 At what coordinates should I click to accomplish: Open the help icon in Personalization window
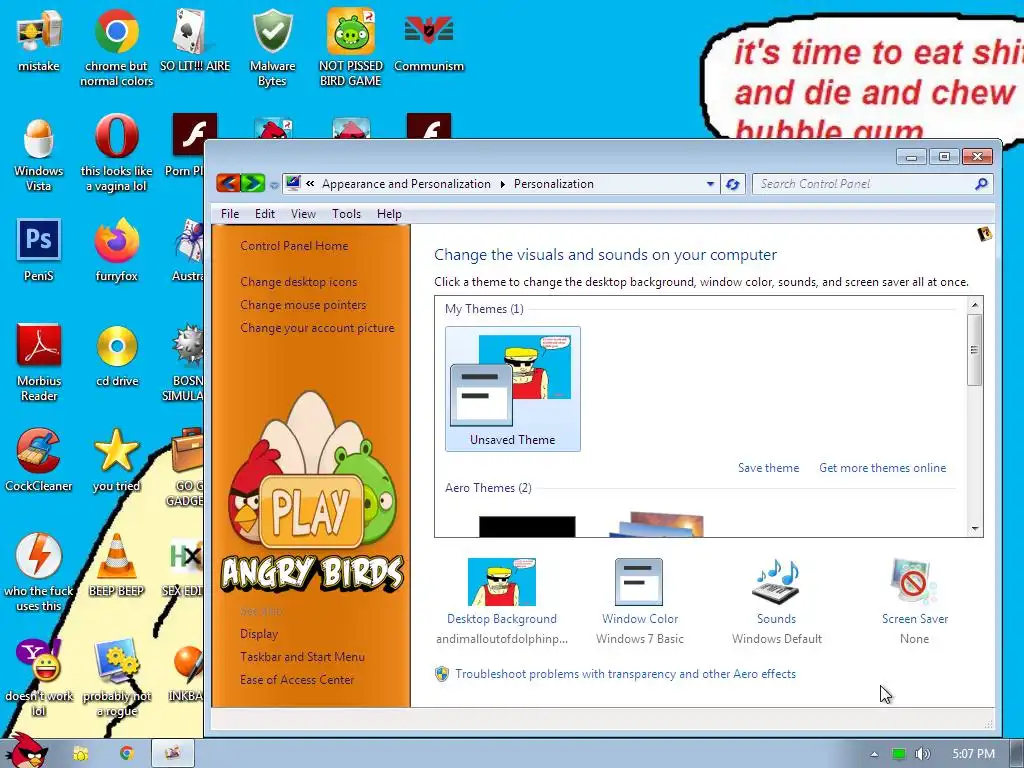pyautogui.click(x=984, y=234)
